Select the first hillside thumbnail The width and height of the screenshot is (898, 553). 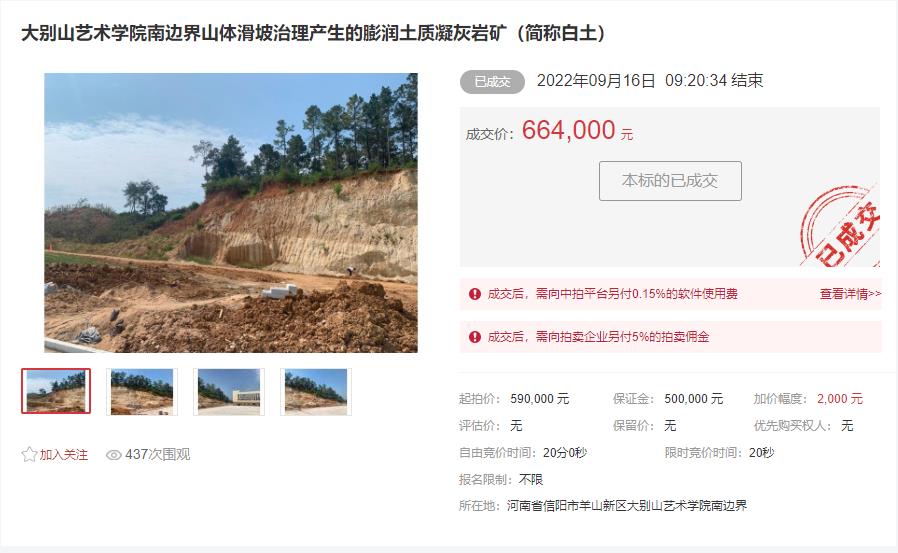click(x=56, y=391)
